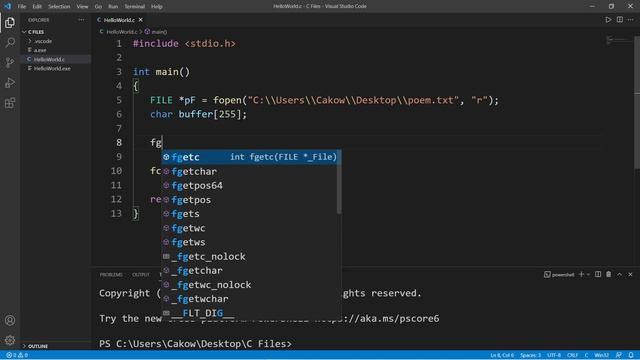Open the View menu
640x360 pixels.
click(82, 7)
